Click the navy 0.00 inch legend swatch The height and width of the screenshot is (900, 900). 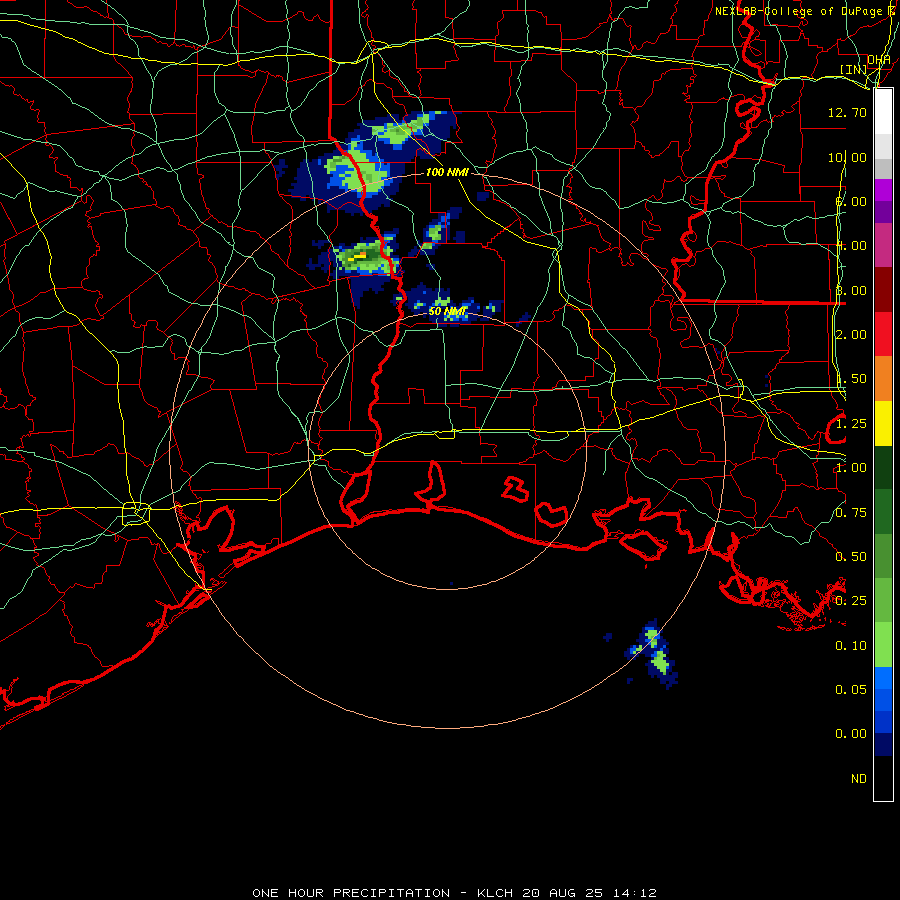883,744
